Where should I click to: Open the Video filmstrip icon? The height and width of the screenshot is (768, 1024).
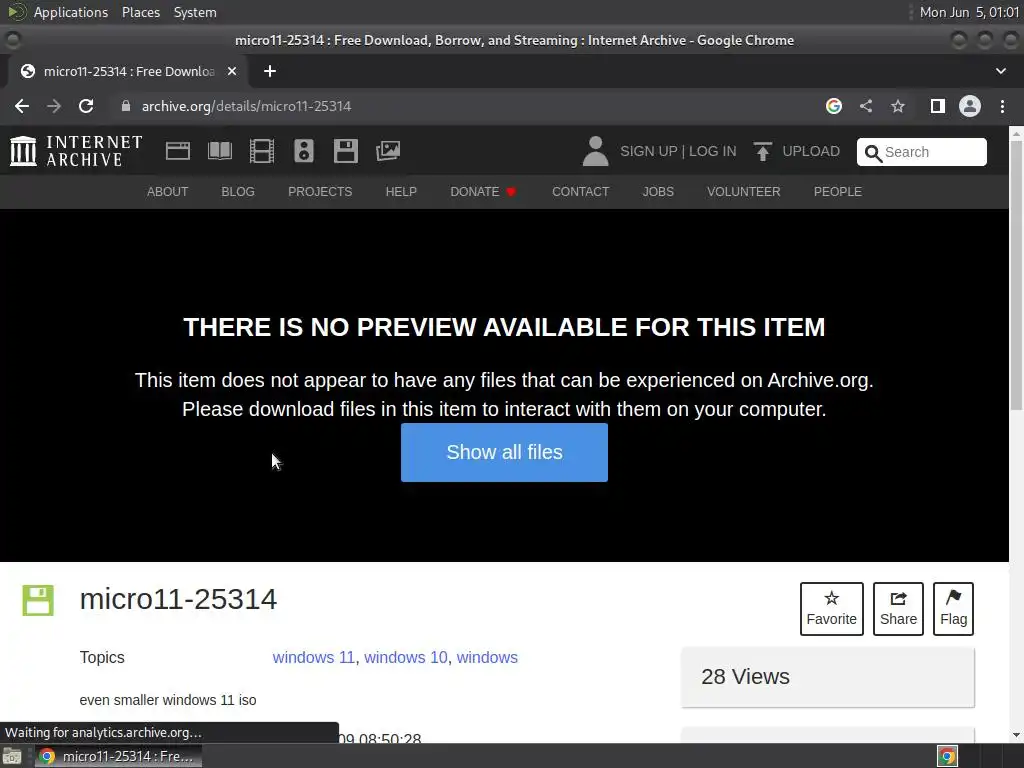click(x=262, y=151)
